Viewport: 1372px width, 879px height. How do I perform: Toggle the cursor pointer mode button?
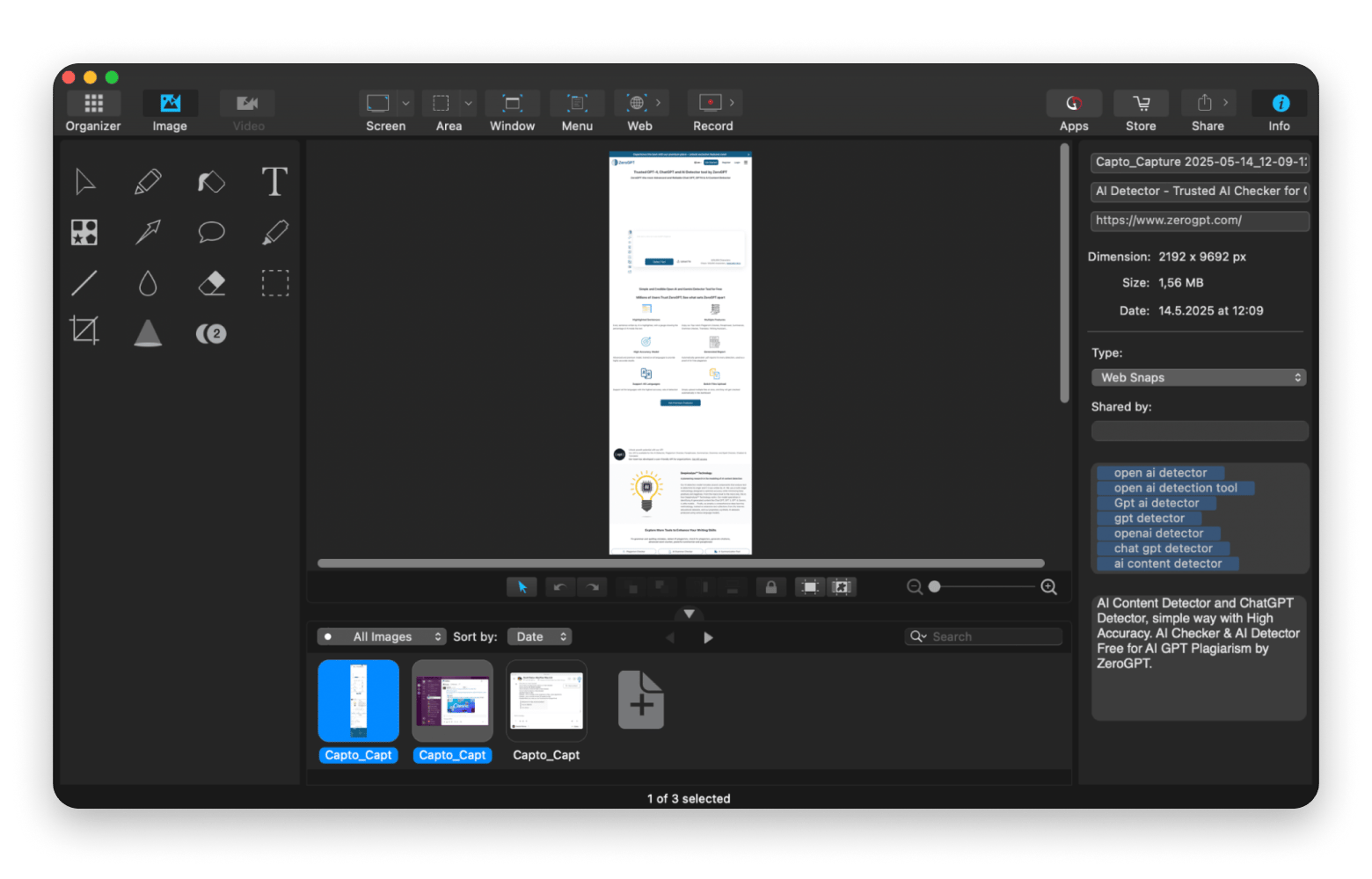pyautogui.click(x=522, y=587)
